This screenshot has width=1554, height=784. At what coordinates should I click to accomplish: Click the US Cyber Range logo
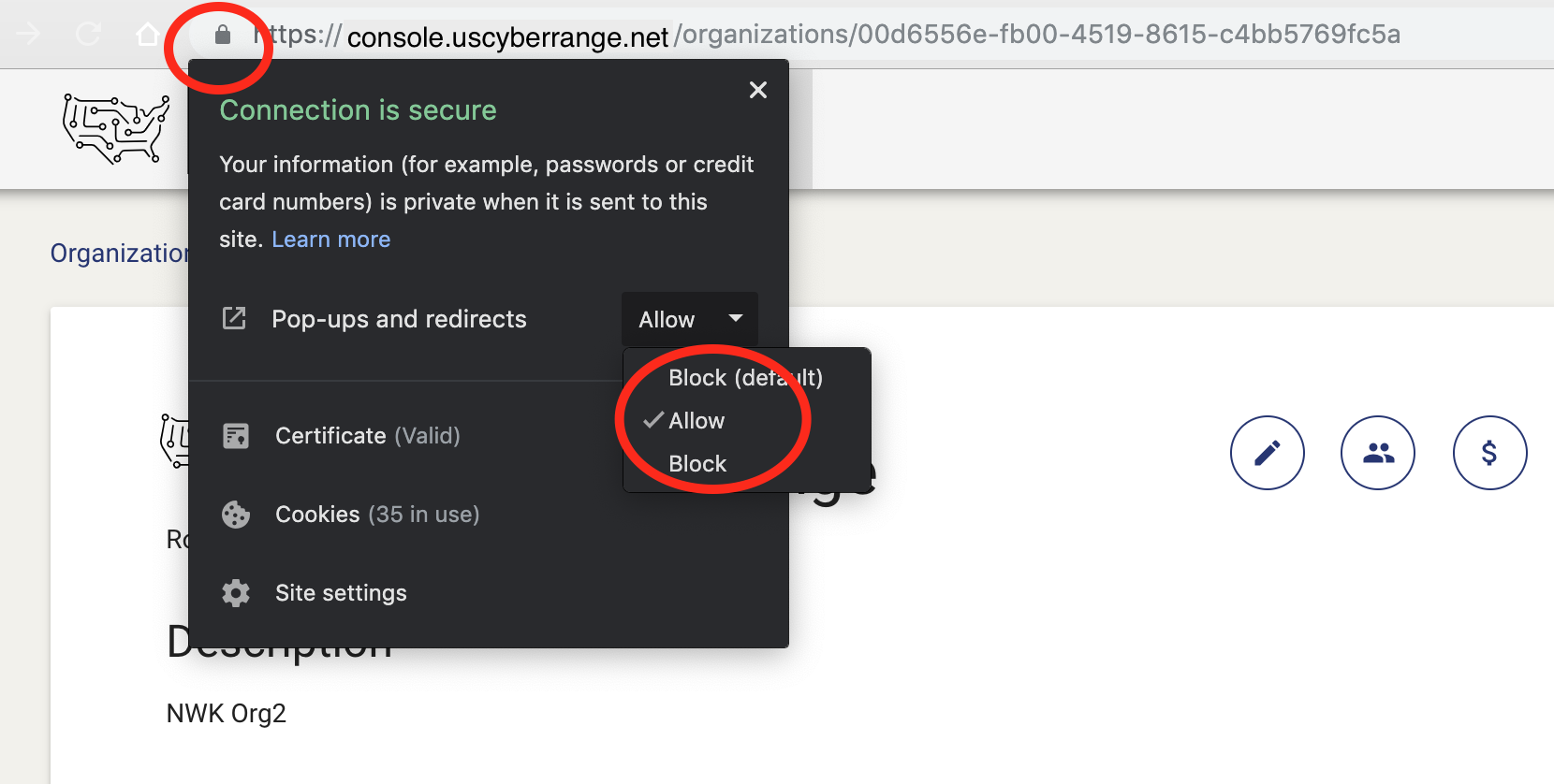[x=115, y=128]
